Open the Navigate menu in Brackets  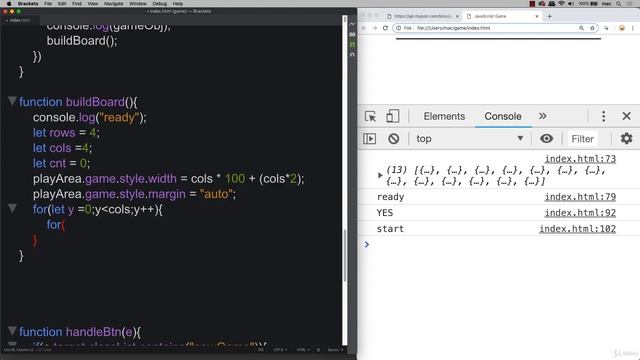click(x=113, y=3)
